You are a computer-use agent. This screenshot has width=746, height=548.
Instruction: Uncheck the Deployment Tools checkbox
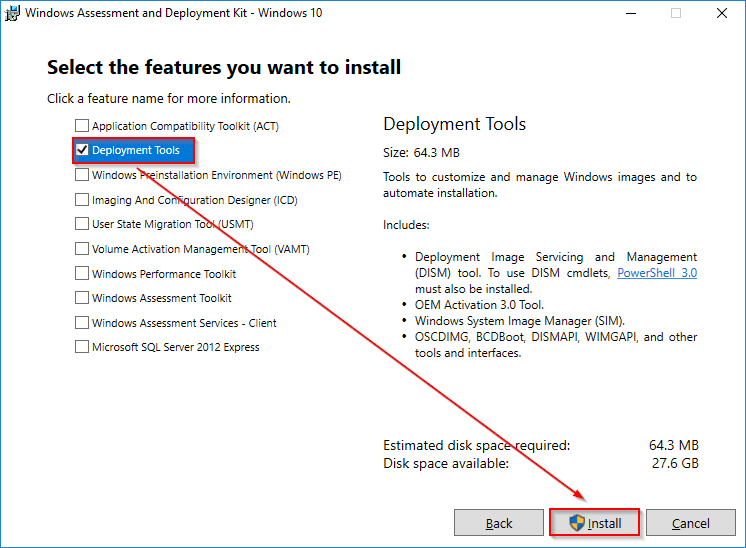82,150
